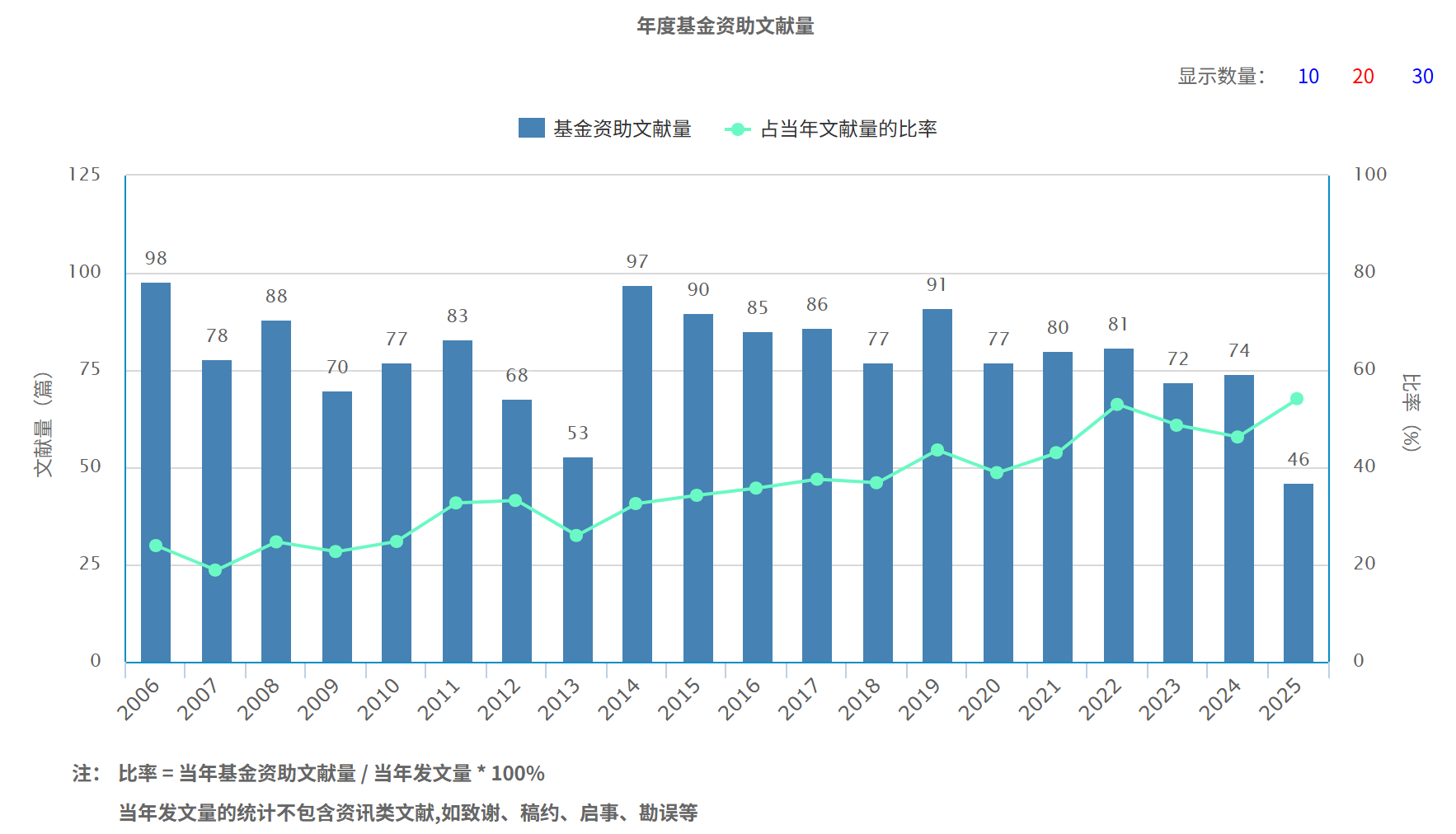Click the 2019 ratio line point

(937, 450)
